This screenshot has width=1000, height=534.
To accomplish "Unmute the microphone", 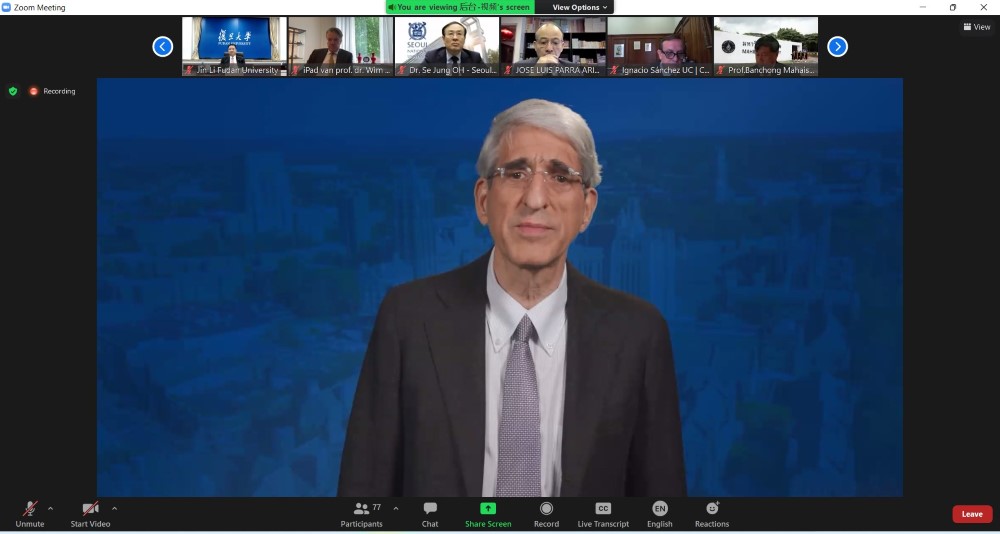I will (x=30, y=509).
